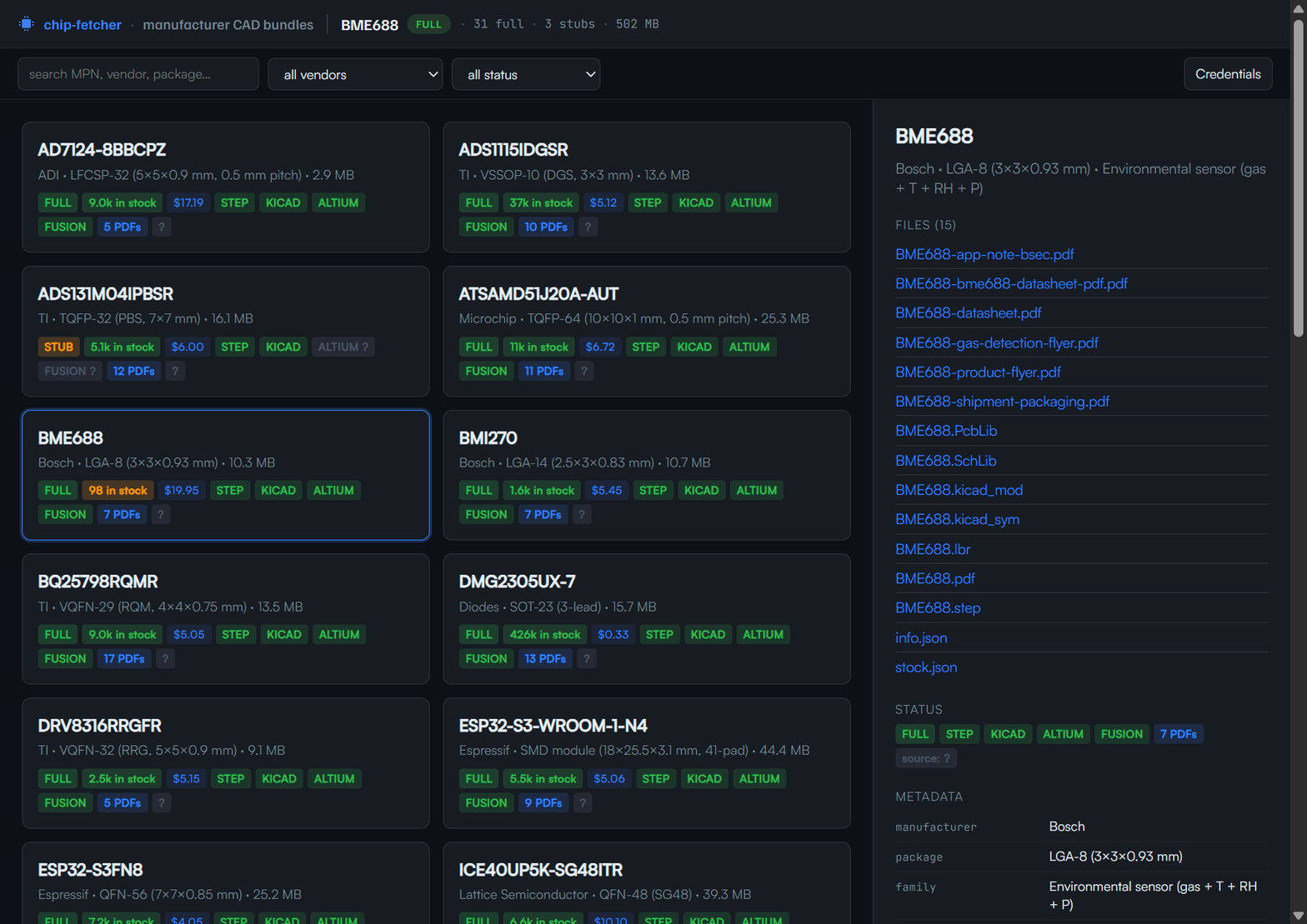Screen dimensions: 1307x924
Task: Click the 98 in stock badge on BME688
Action: click(x=118, y=491)
